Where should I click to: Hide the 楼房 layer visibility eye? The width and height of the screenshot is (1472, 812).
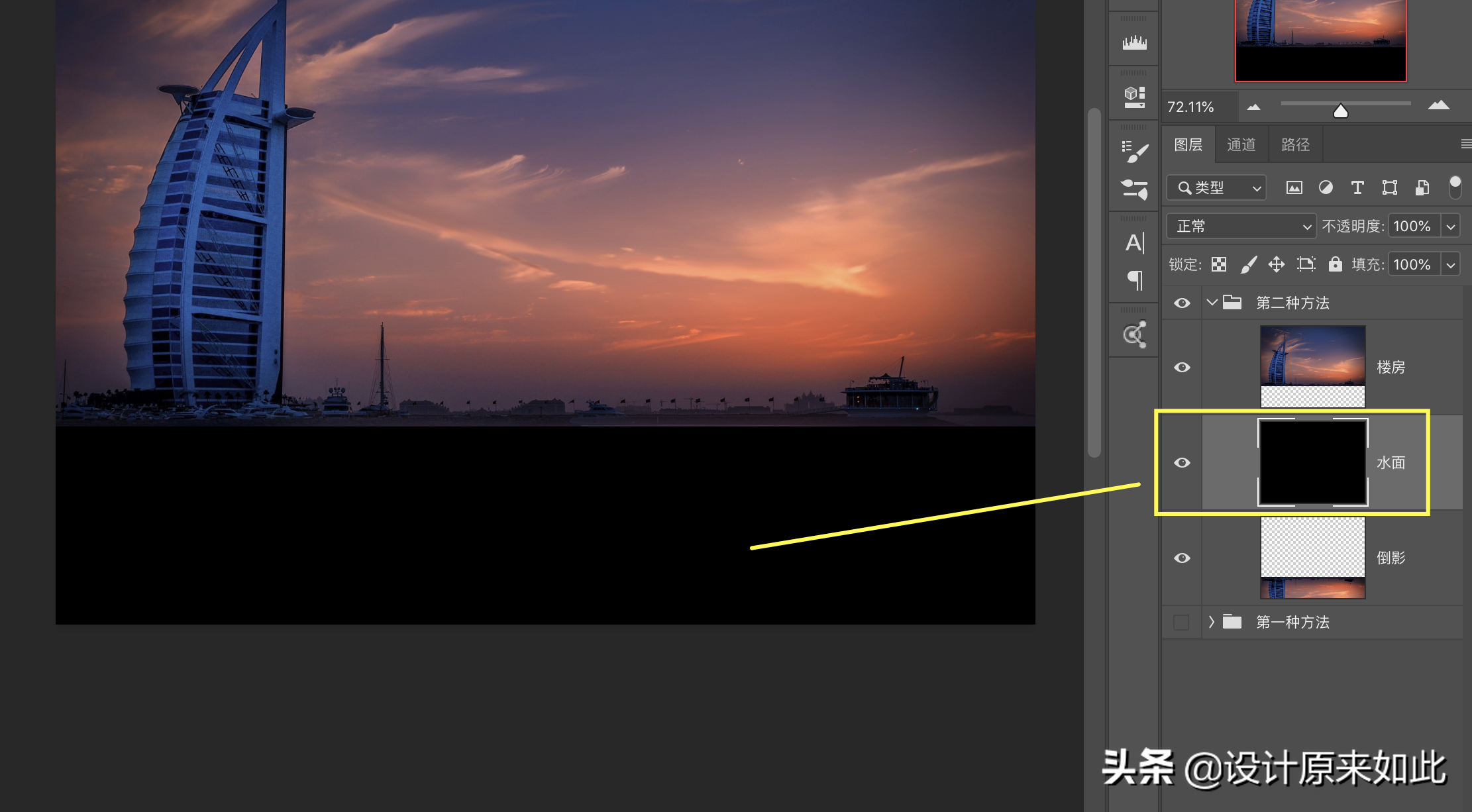[x=1182, y=367]
